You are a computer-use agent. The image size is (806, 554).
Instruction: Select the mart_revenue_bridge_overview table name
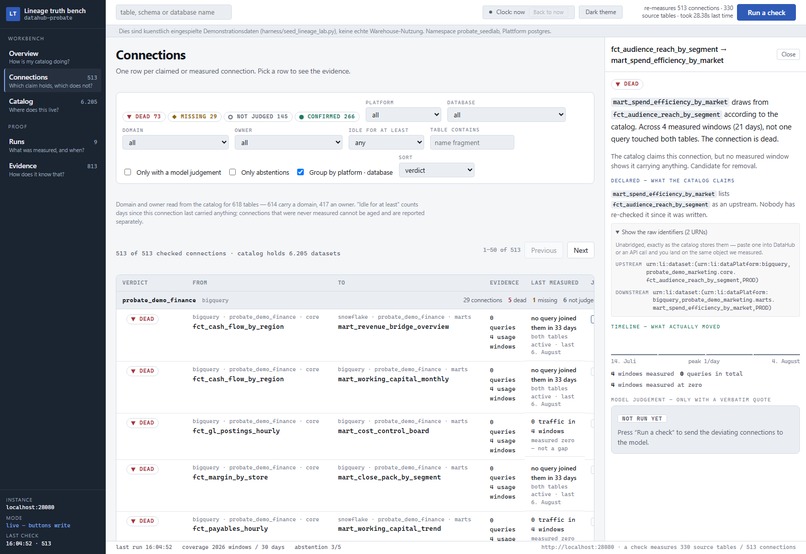point(393,327)
